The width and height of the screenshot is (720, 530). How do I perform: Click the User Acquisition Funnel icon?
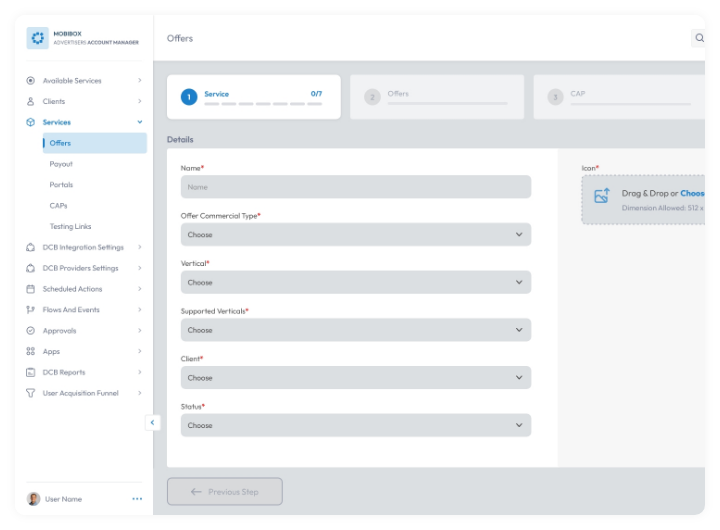(30, 393)
